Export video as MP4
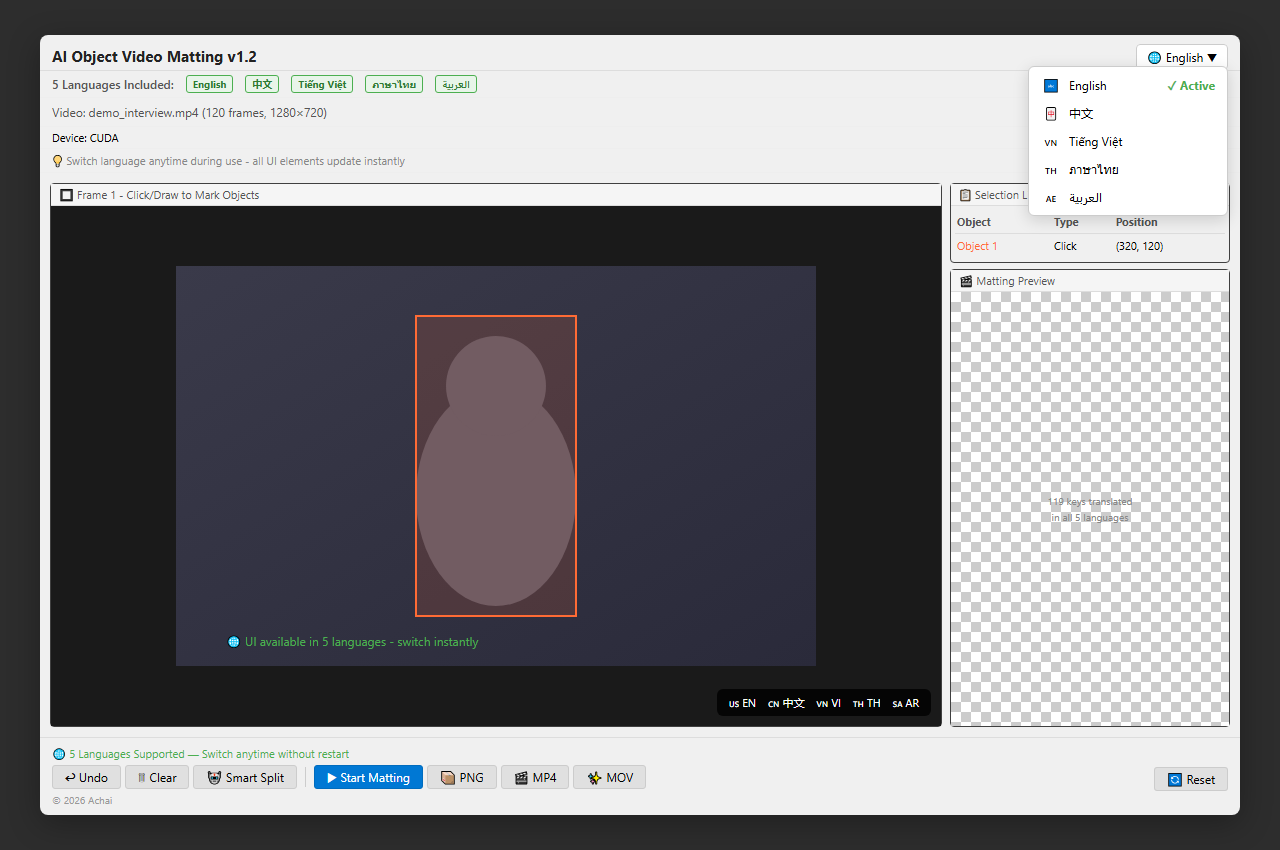Image resolution: width=1280 pixels, height=850 pixels. click(x=535, y=777)
